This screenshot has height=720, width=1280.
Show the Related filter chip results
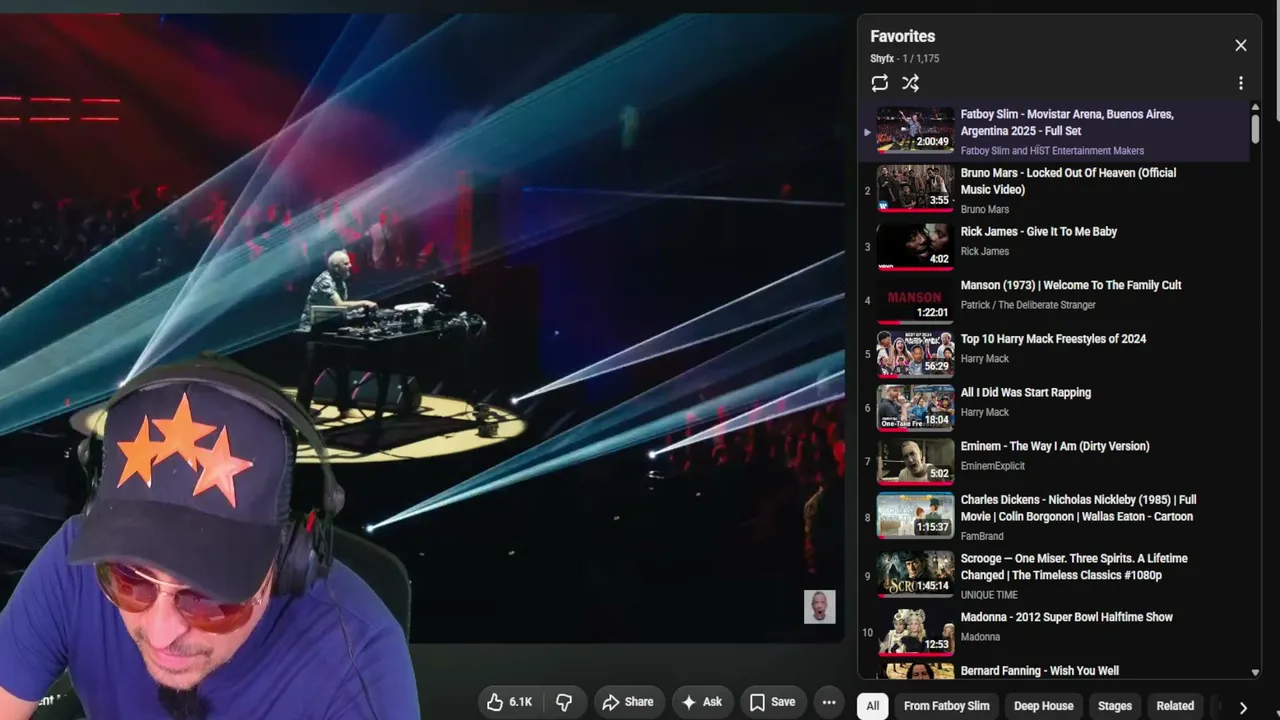click(1175, 706)
